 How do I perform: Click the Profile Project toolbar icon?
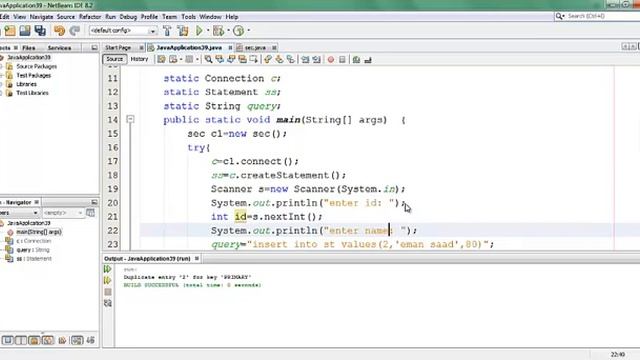click(x=238, y=31)
